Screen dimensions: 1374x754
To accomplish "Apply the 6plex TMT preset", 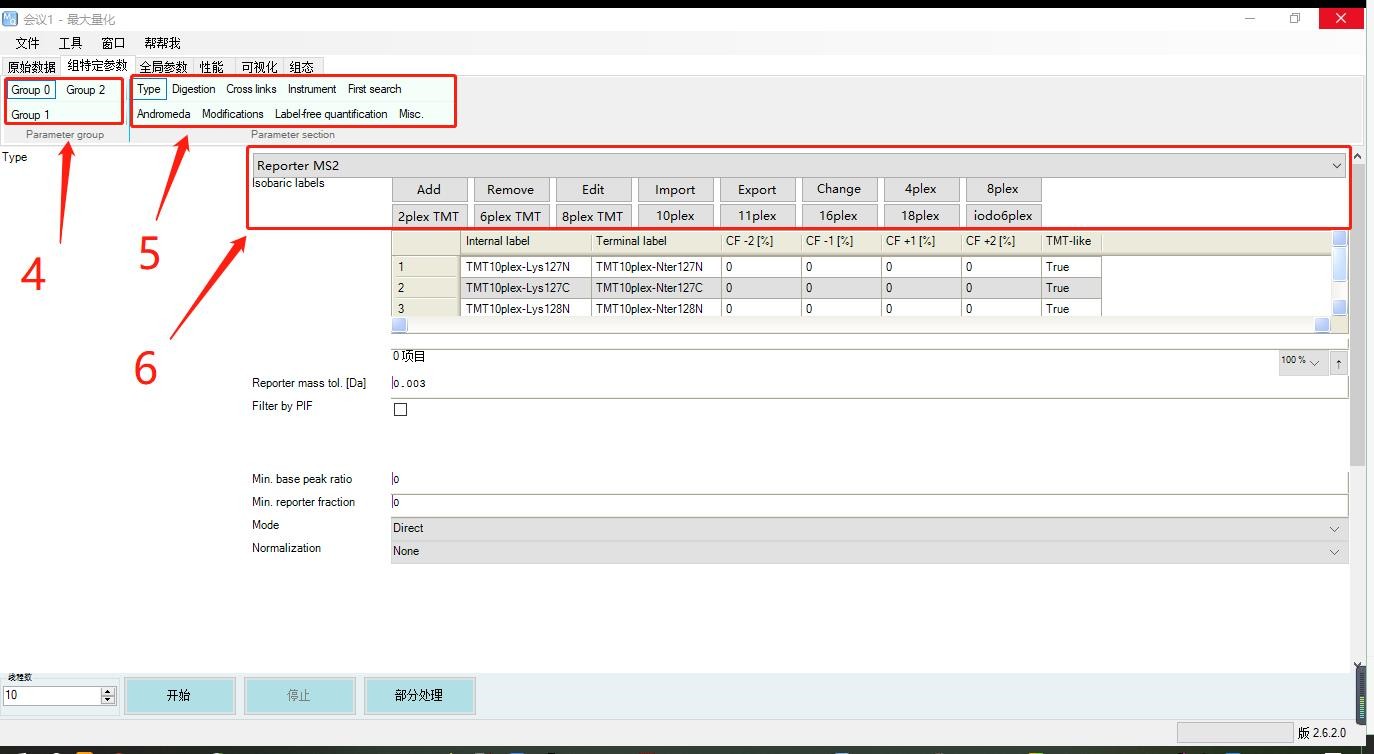I will [510, 215].
